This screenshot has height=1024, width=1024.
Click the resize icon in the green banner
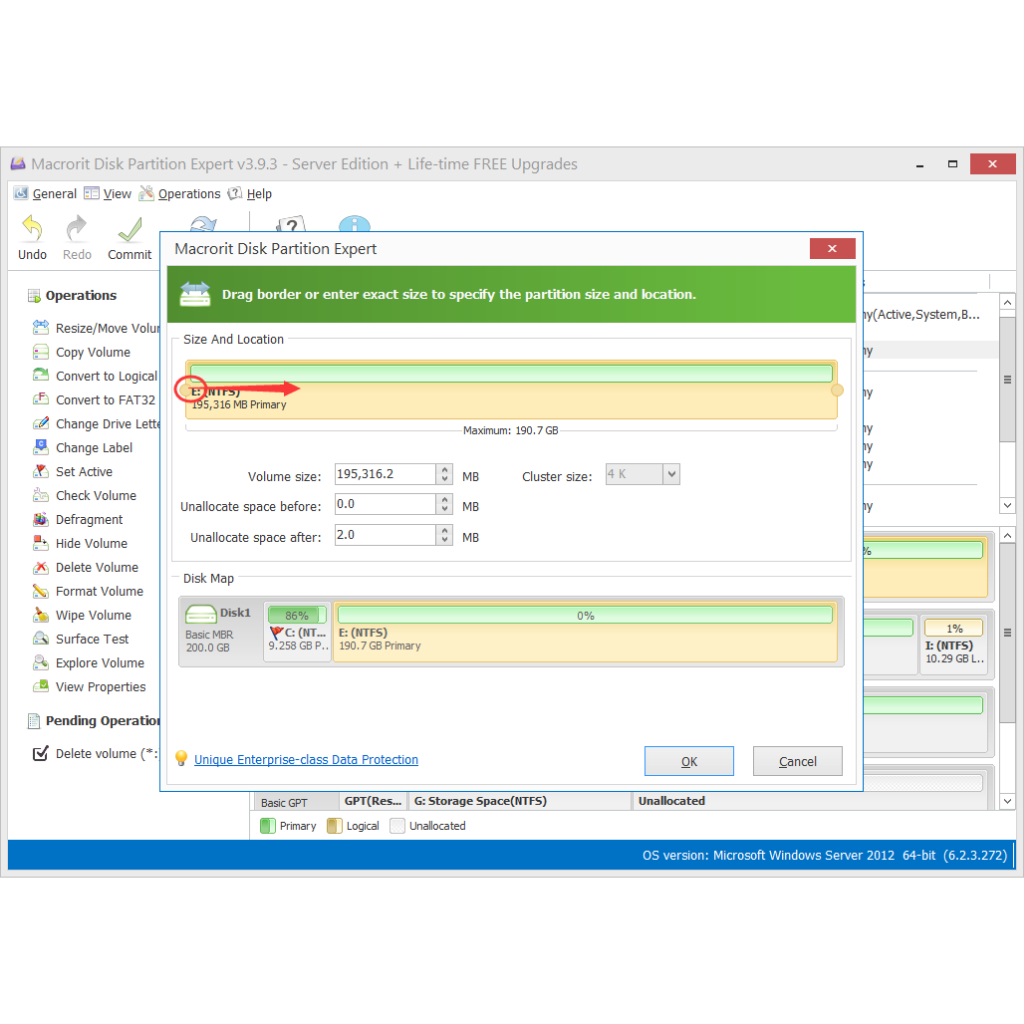click(x=195, y=294)
